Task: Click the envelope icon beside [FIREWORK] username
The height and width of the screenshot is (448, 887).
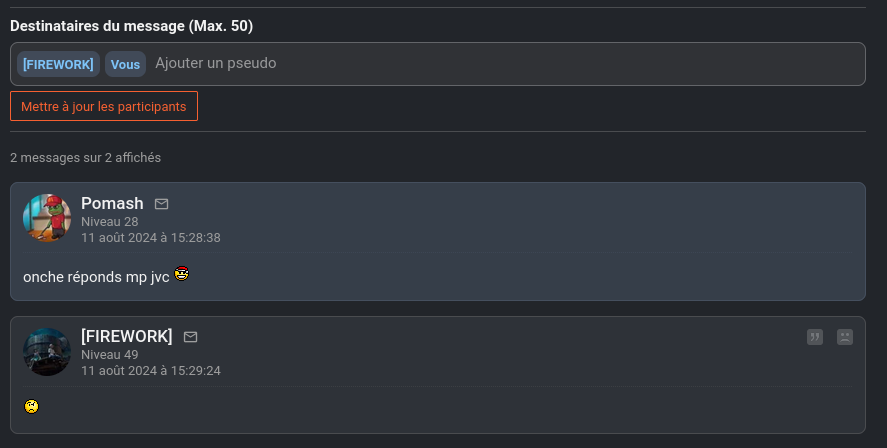Action: coord(191,337)
